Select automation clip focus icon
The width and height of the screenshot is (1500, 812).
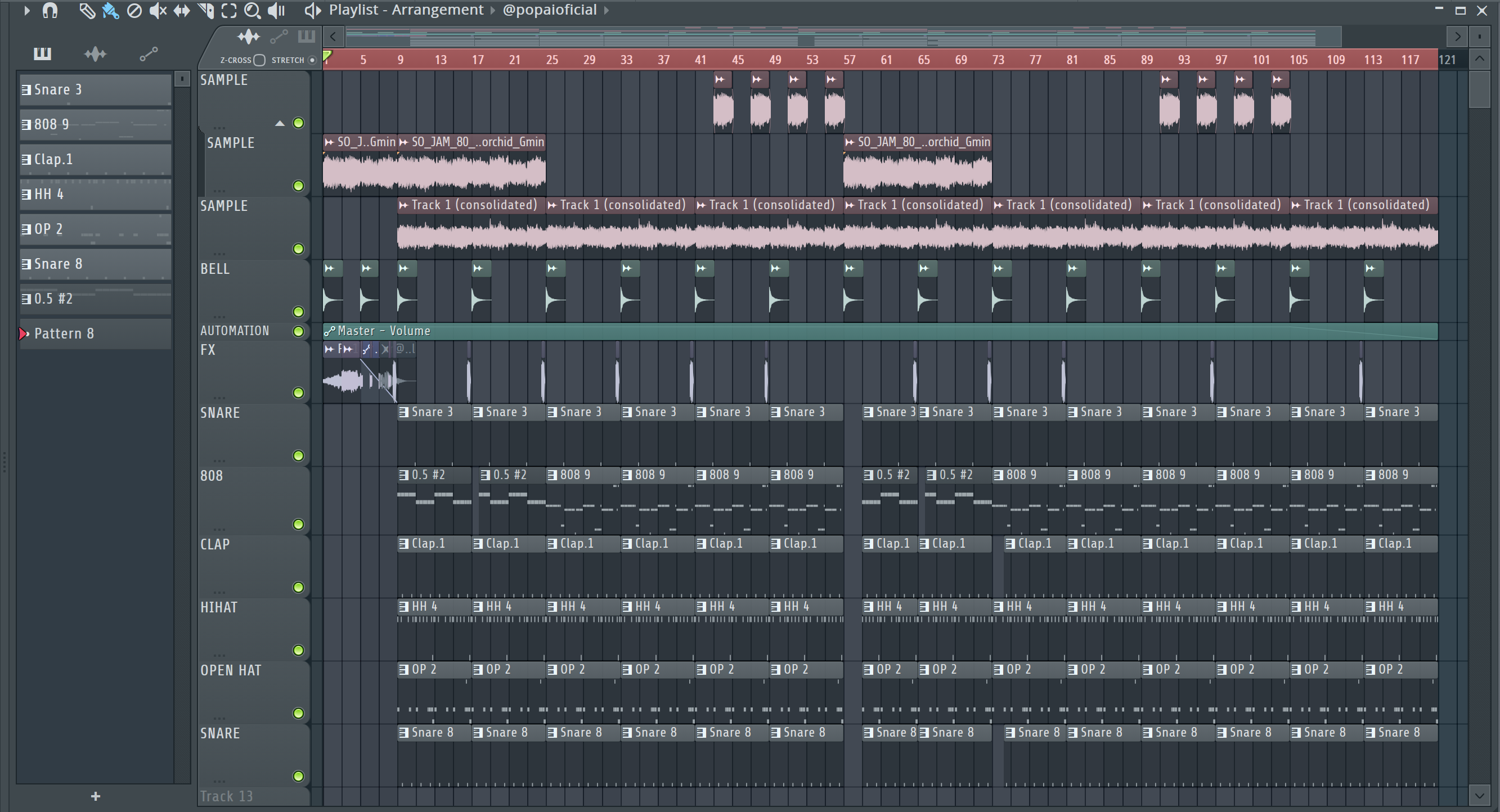[x=280, y=37]
